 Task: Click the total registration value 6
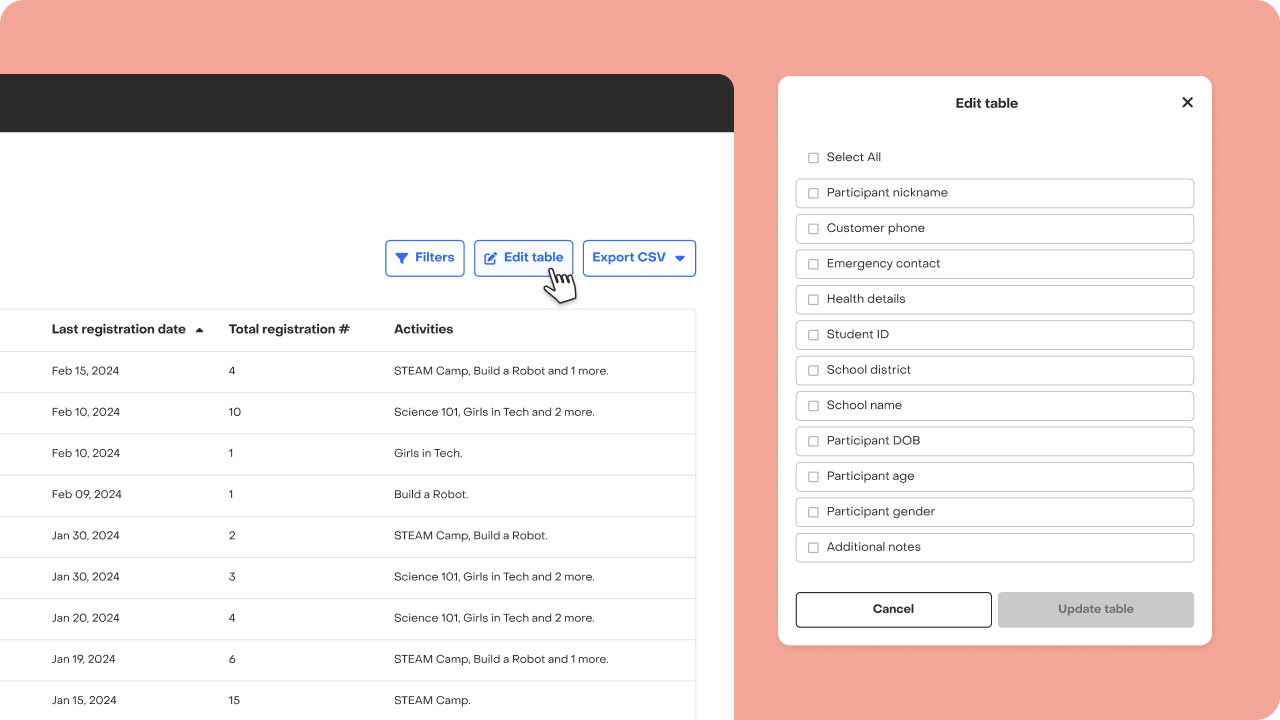coord(232,659)
